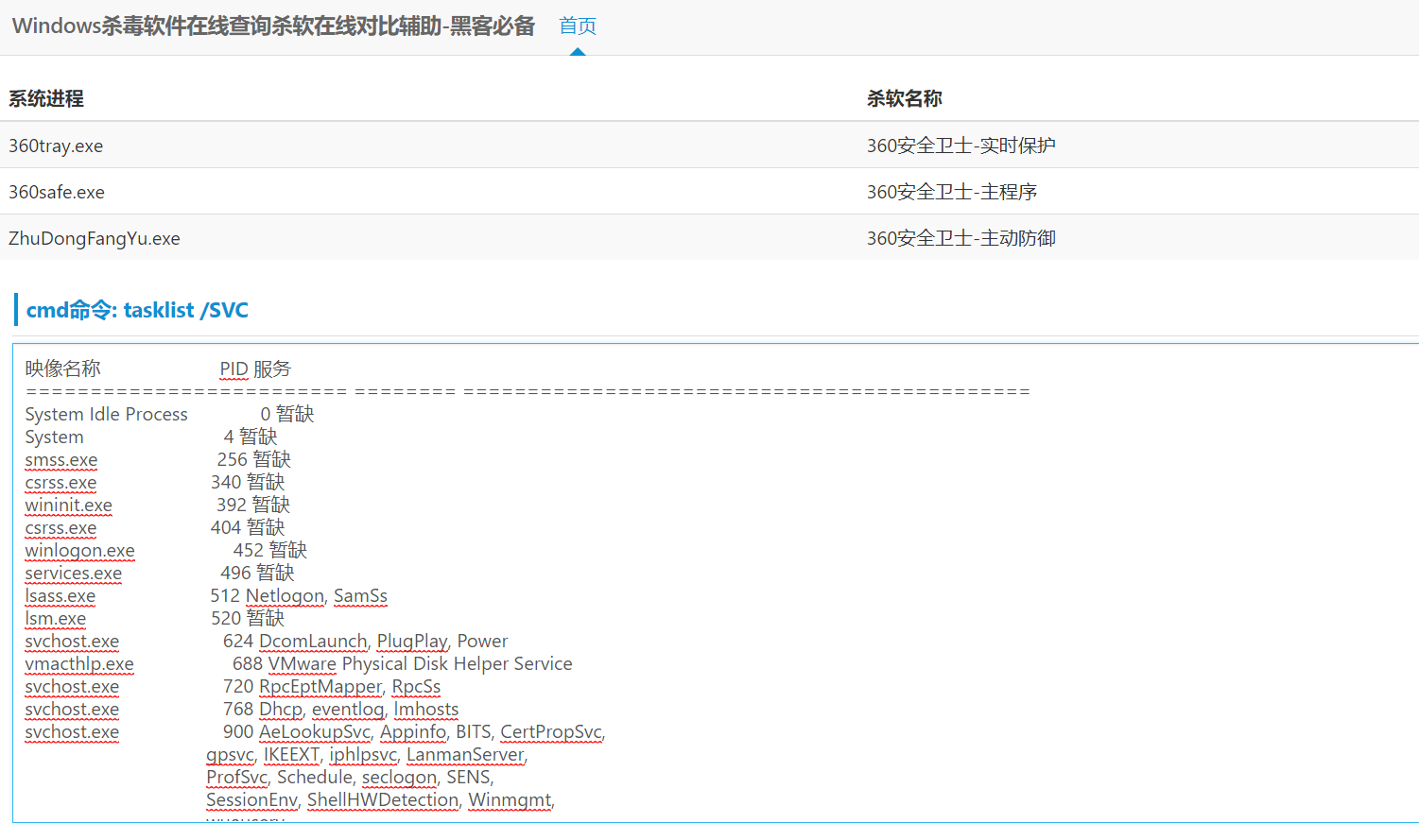This screenshot has height=840, width=1419.
Task: Click the 360安全卫士-主程序 cell
Action: (x=952, y=192)
